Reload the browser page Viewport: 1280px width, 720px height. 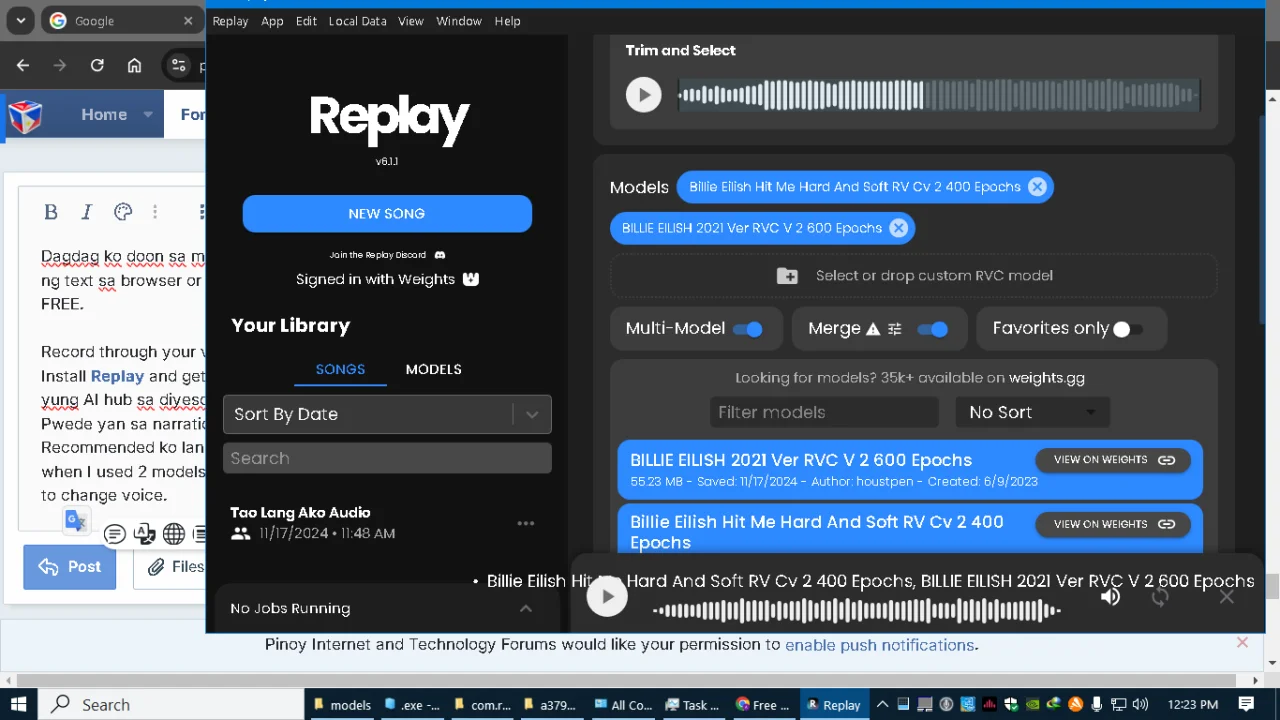[x=97, y=66]
